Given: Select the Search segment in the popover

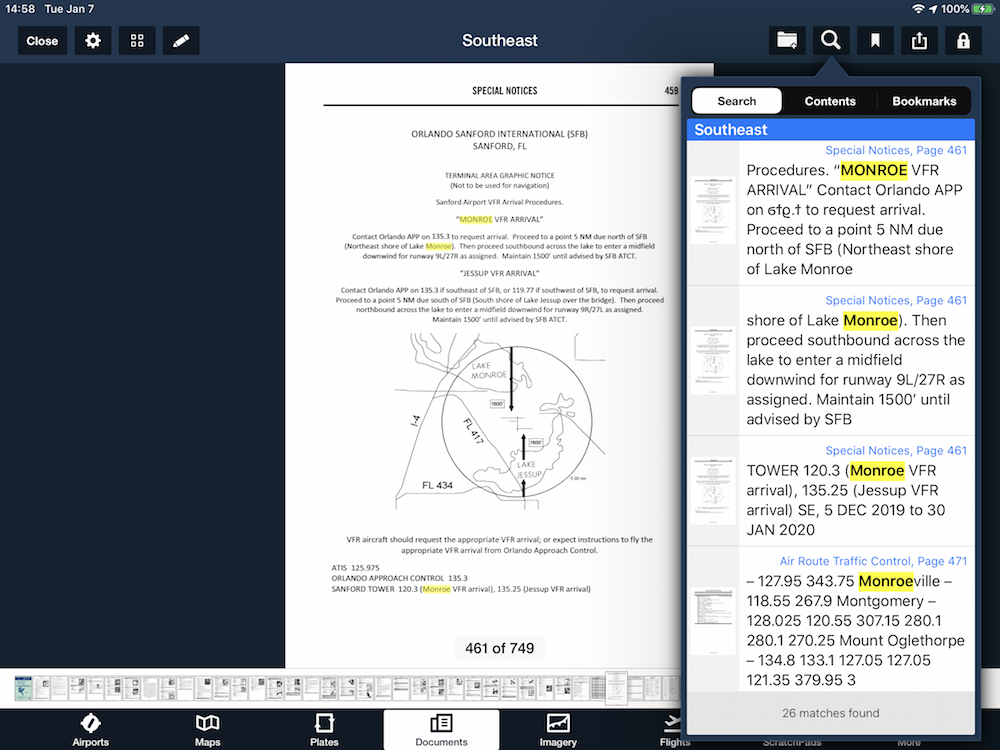Looking at the screenshot, I should pyautogui.click(x=737, y=101).
